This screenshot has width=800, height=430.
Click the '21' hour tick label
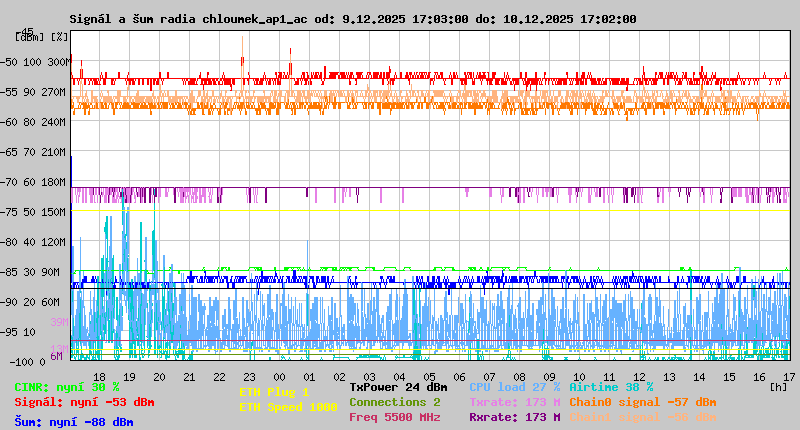189,377
